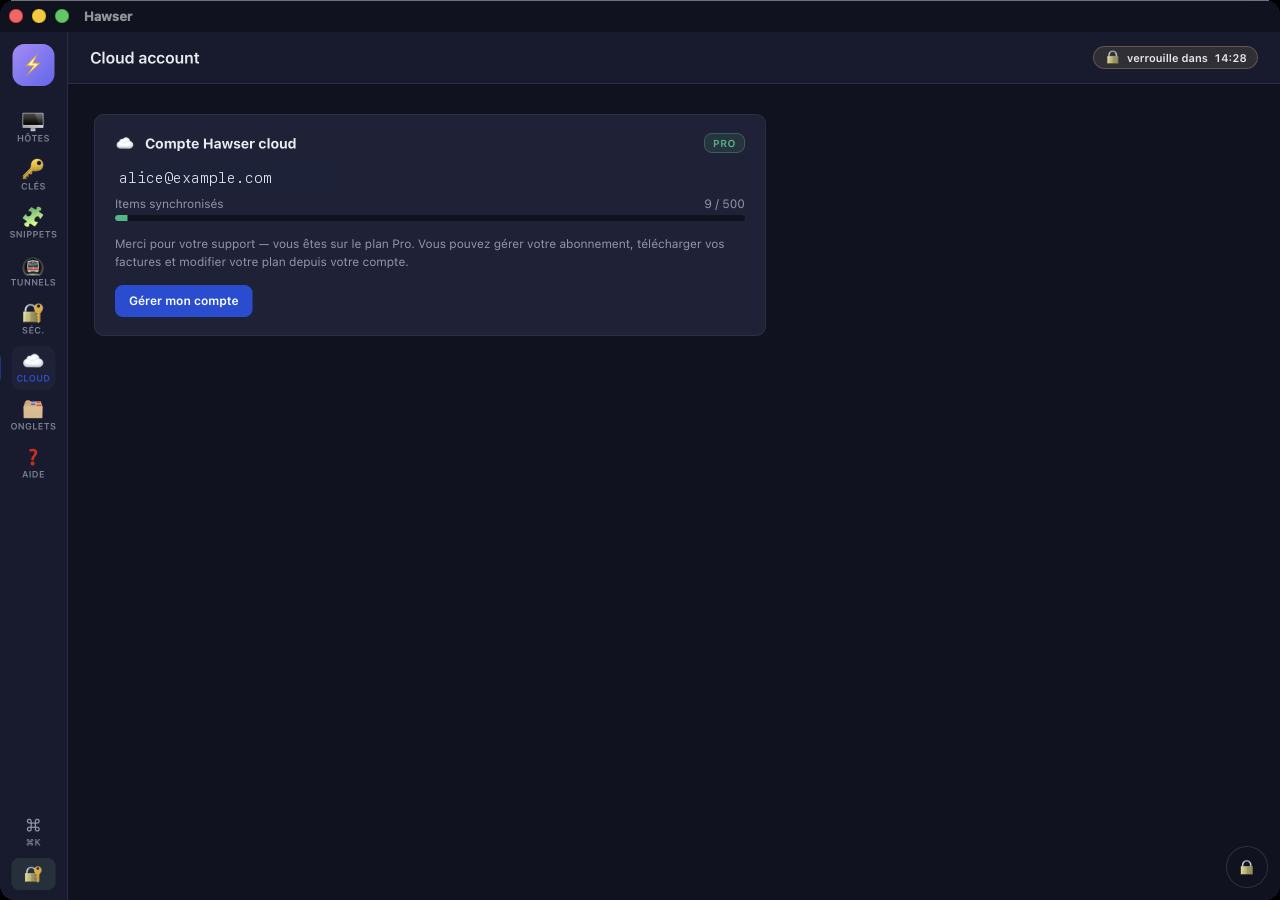Open the Séc. security section

[x=33, y=319]
